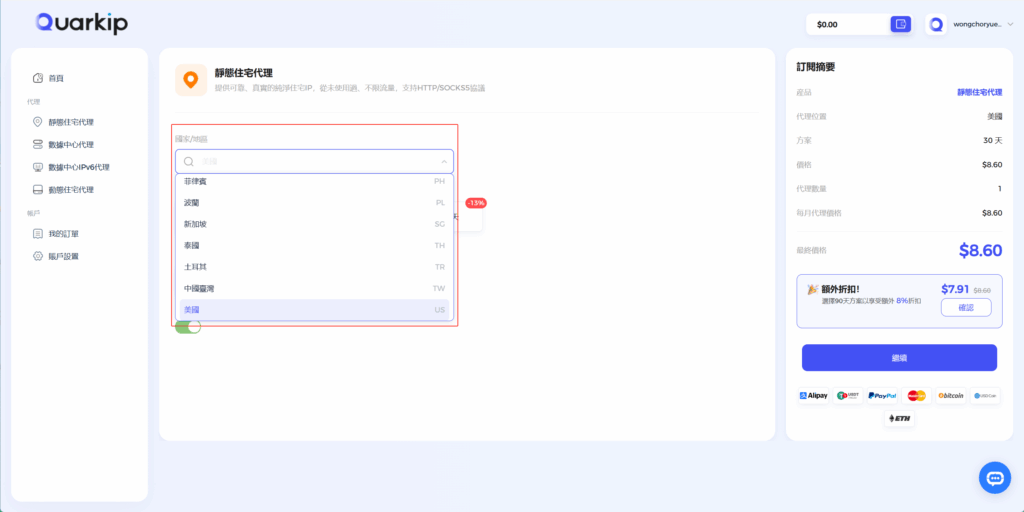The height and width of the screenshot is (512, 1024).
Task: Choose 土耳其 TR from country list
Action: click(314, 267)
